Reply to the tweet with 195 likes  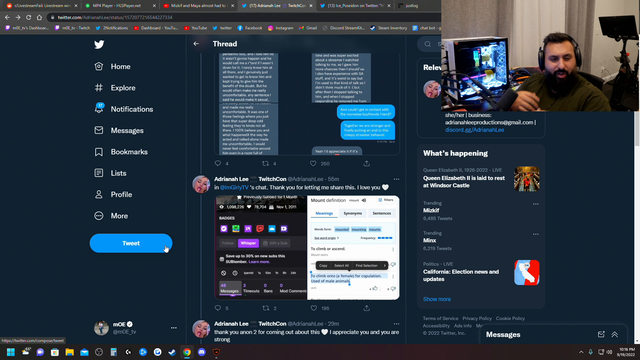(x=218, y=308)
